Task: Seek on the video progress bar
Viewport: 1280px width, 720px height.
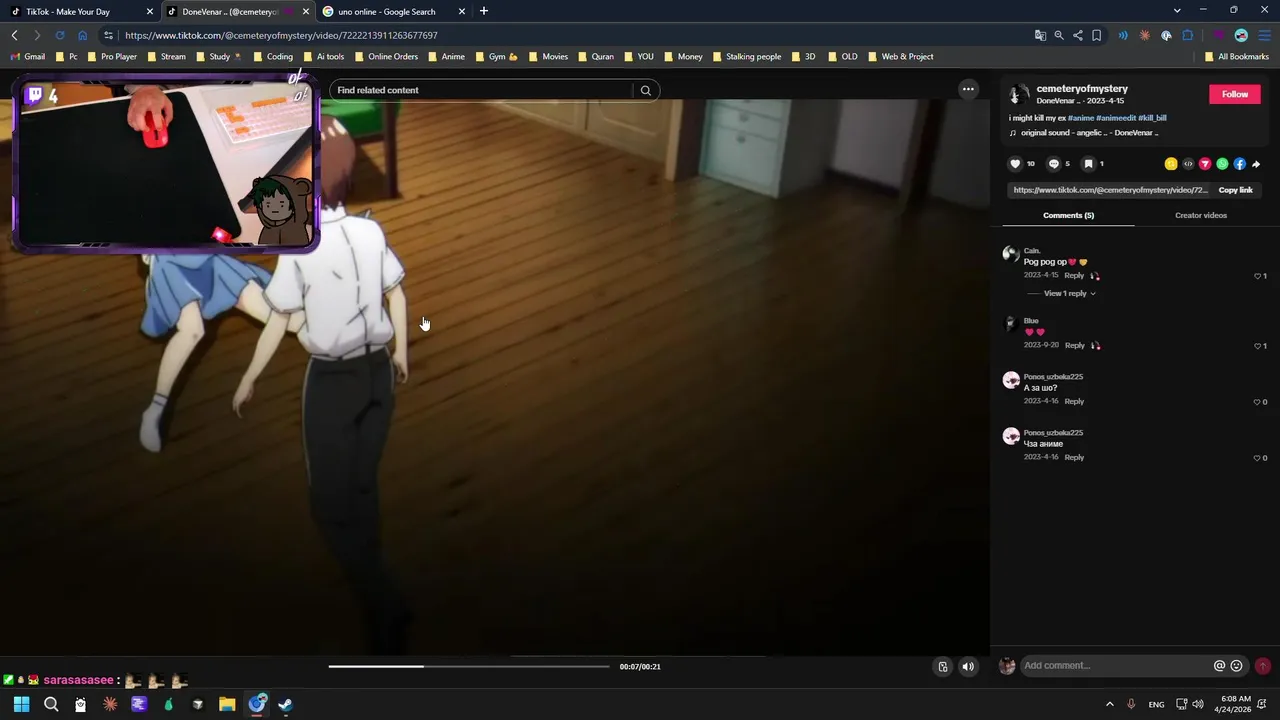Action: [x=468, y=666]
